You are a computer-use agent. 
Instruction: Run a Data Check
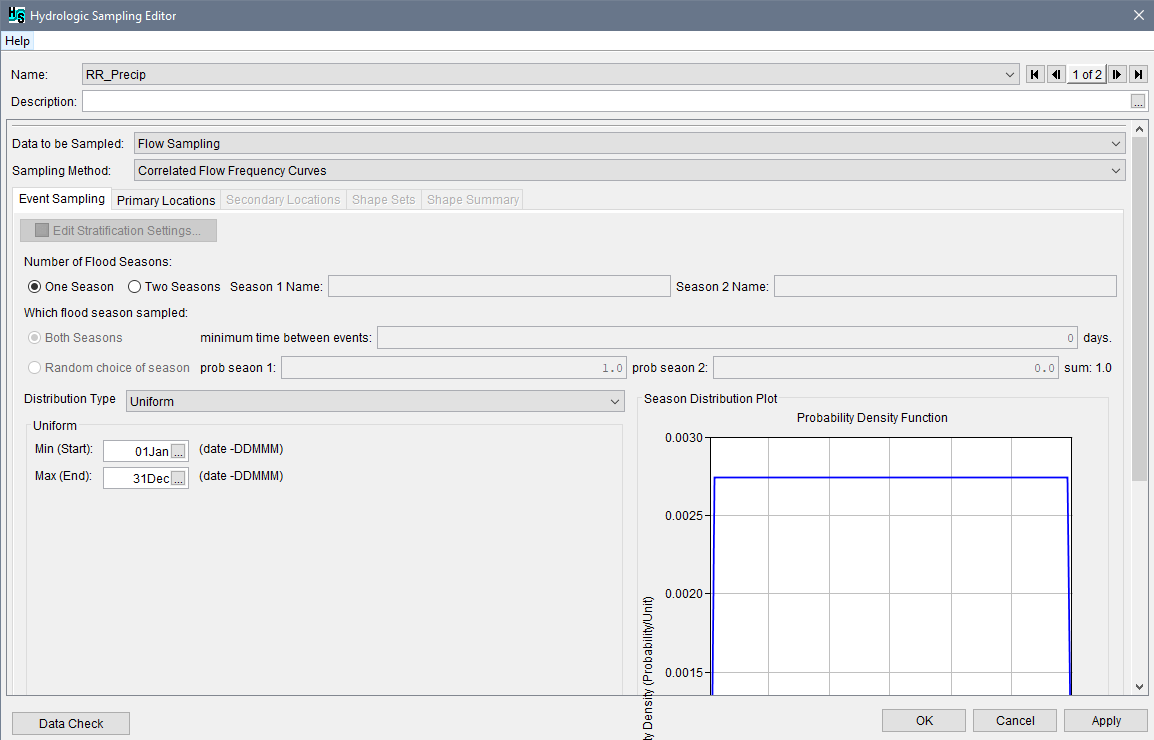tap(70, 722)
